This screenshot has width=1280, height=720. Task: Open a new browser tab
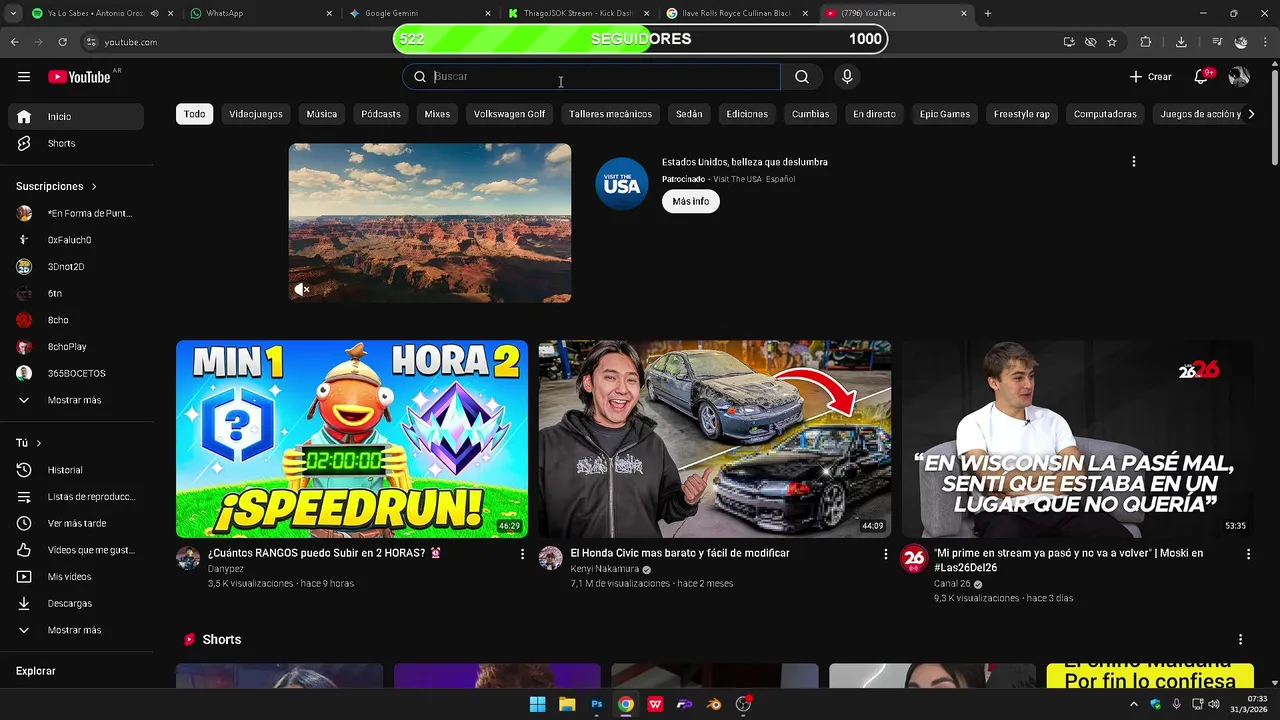[x=988, y=13]
